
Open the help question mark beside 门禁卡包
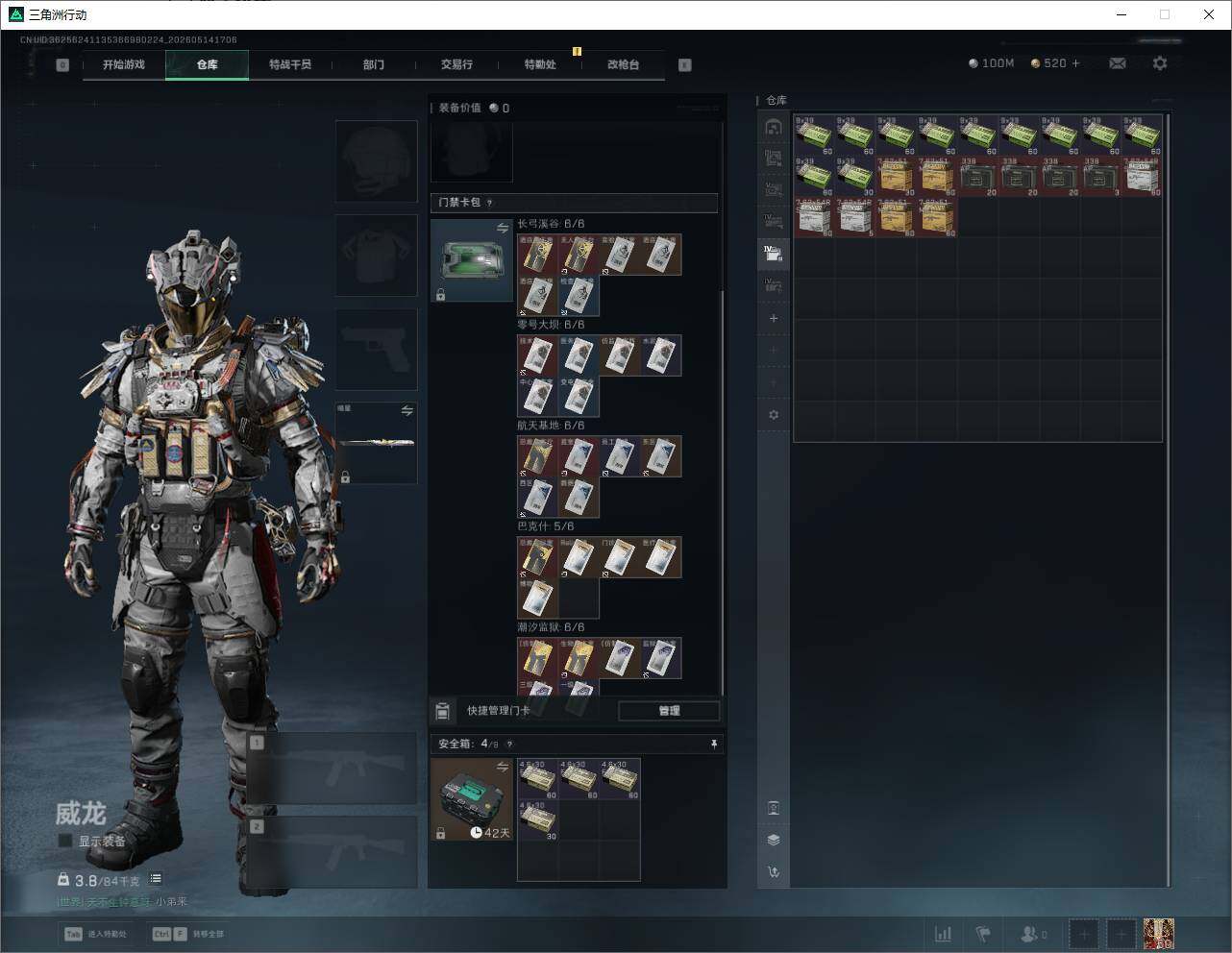click(x=490, y=203)
